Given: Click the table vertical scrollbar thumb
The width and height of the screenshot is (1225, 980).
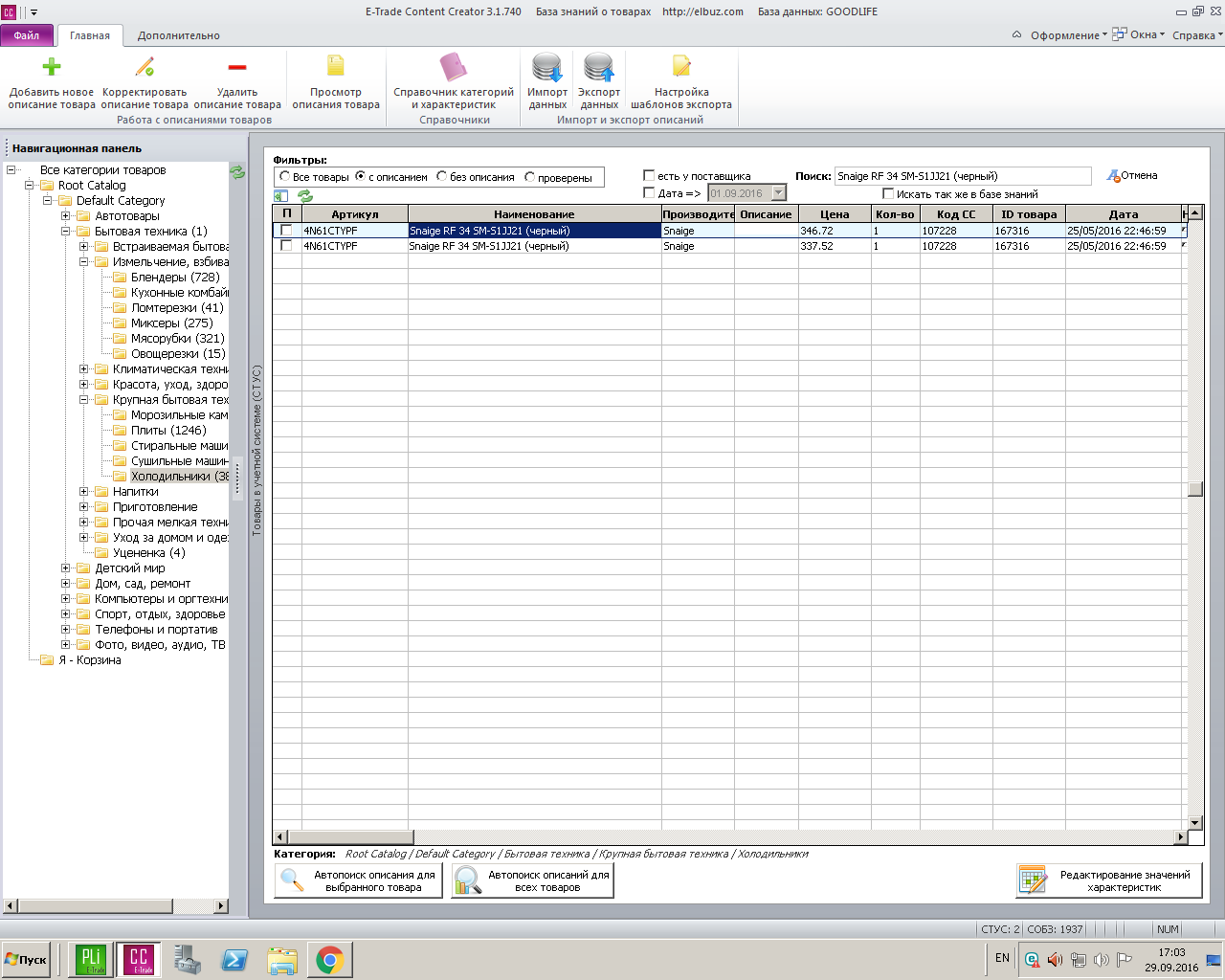Looking at the screenshot, I should [x=1195, y=489].
